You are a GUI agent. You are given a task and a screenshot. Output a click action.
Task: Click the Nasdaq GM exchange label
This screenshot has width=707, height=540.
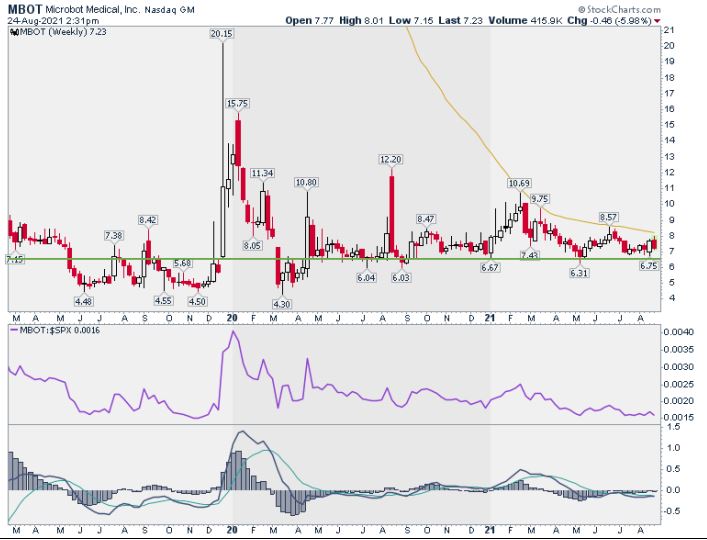[x=170, y=9]
